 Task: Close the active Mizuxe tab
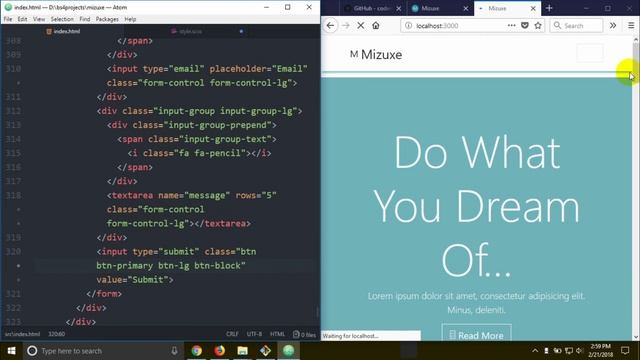pos(533,8)
